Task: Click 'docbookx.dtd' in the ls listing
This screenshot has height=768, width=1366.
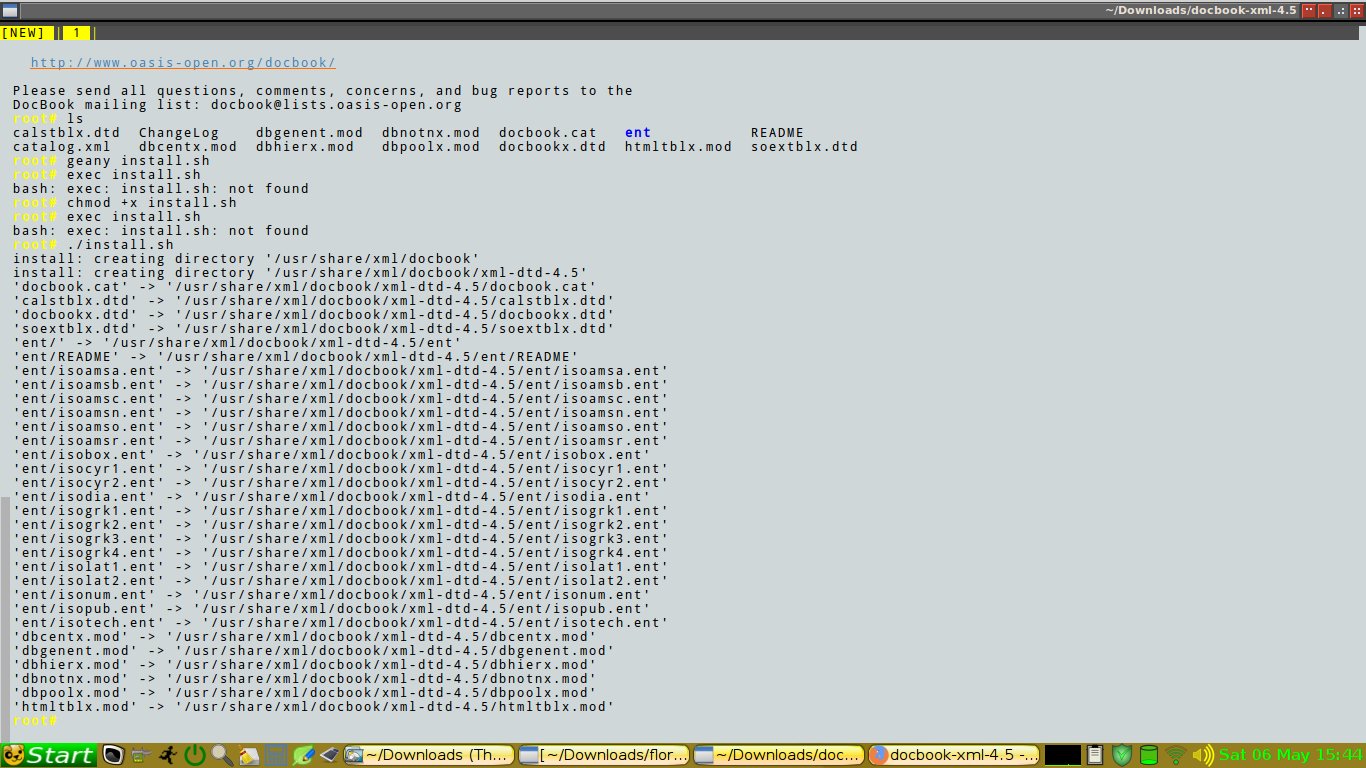Action: [x=552, y=146]
